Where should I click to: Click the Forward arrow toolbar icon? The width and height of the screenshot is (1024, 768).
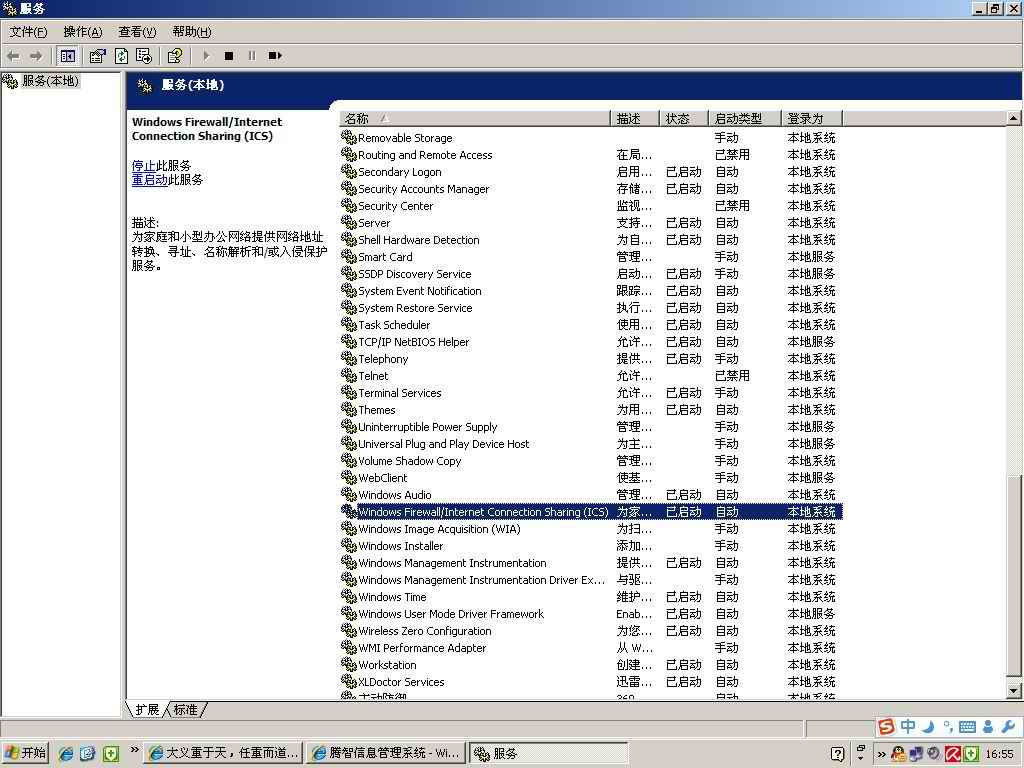pyautogui.click(x=36, y=56)
